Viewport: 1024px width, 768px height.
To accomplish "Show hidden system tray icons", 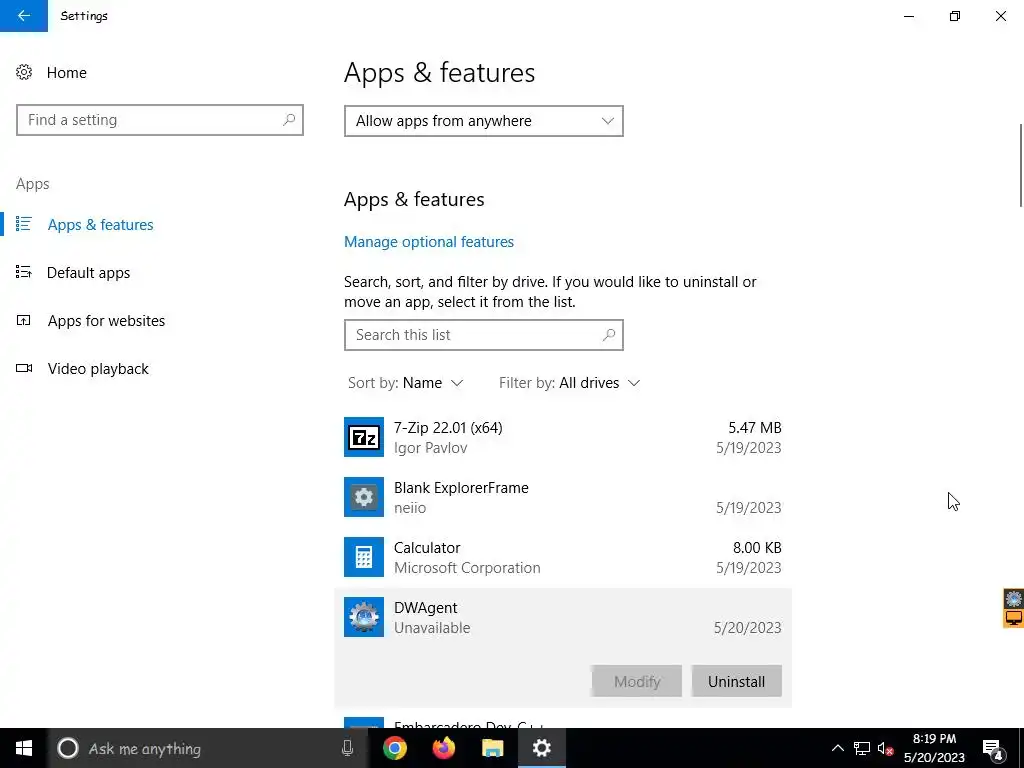I will coord(837,748).
